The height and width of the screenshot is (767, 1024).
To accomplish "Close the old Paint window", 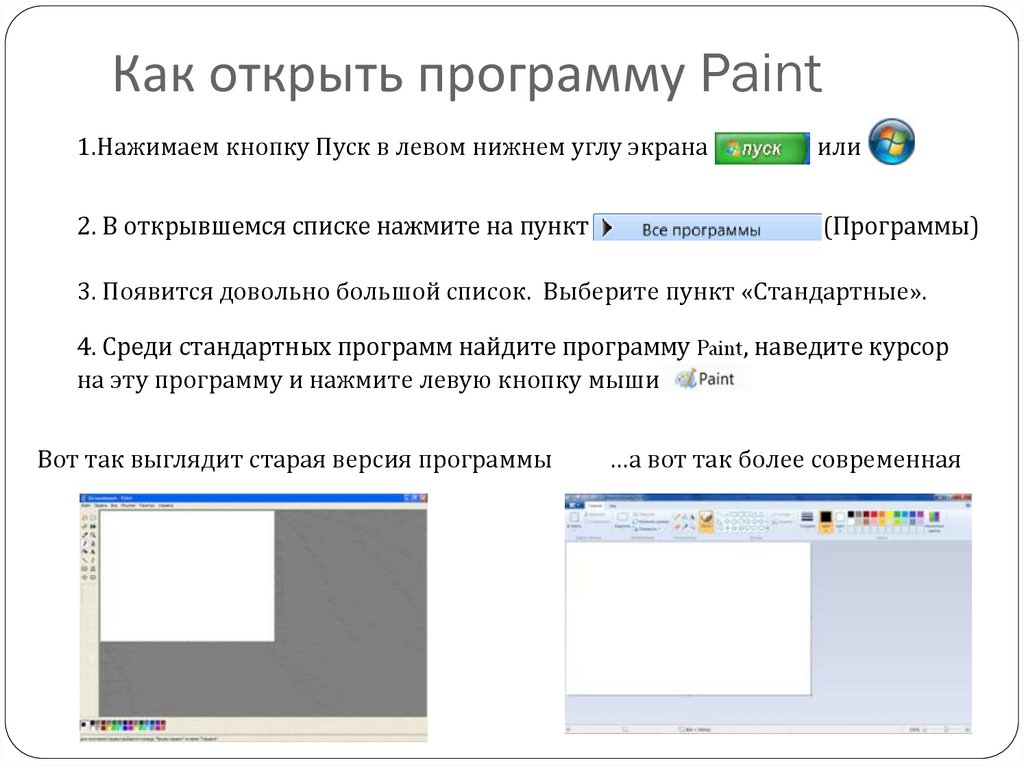I will point(423,498).
